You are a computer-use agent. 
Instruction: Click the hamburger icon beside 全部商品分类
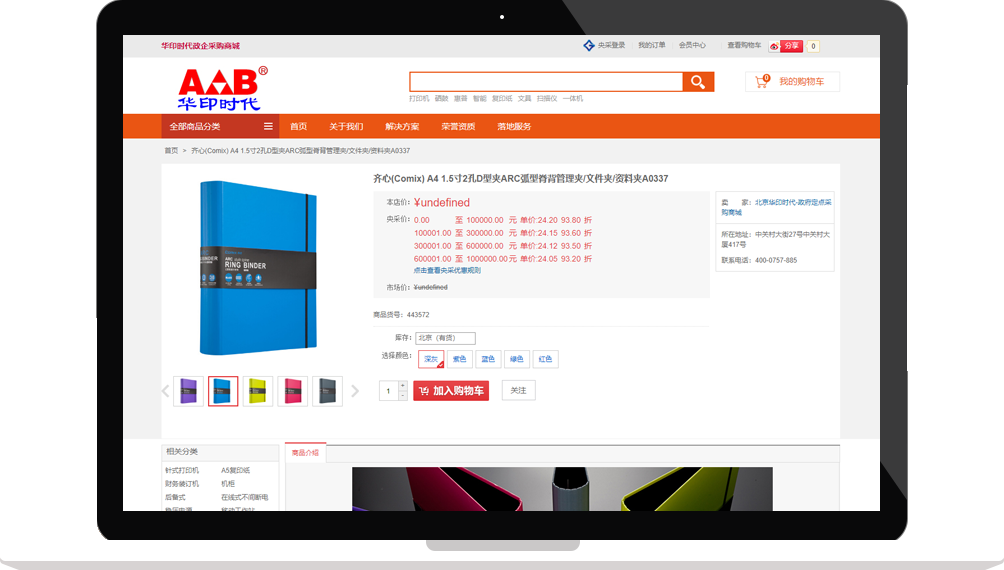pyautogui.click(x=268, y=127)
